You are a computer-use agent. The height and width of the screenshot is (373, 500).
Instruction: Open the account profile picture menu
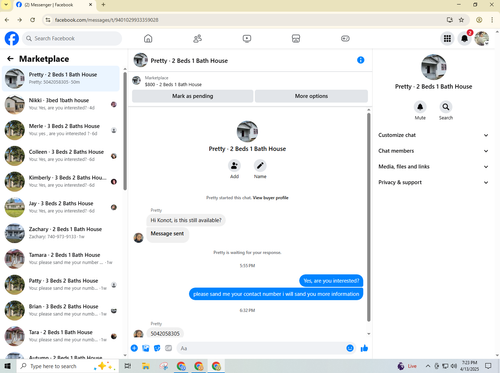[x=482, y=39]
